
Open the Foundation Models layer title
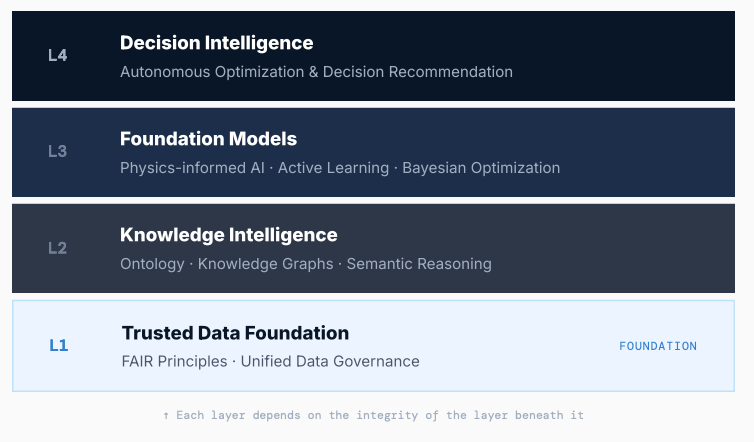(208, 139)
